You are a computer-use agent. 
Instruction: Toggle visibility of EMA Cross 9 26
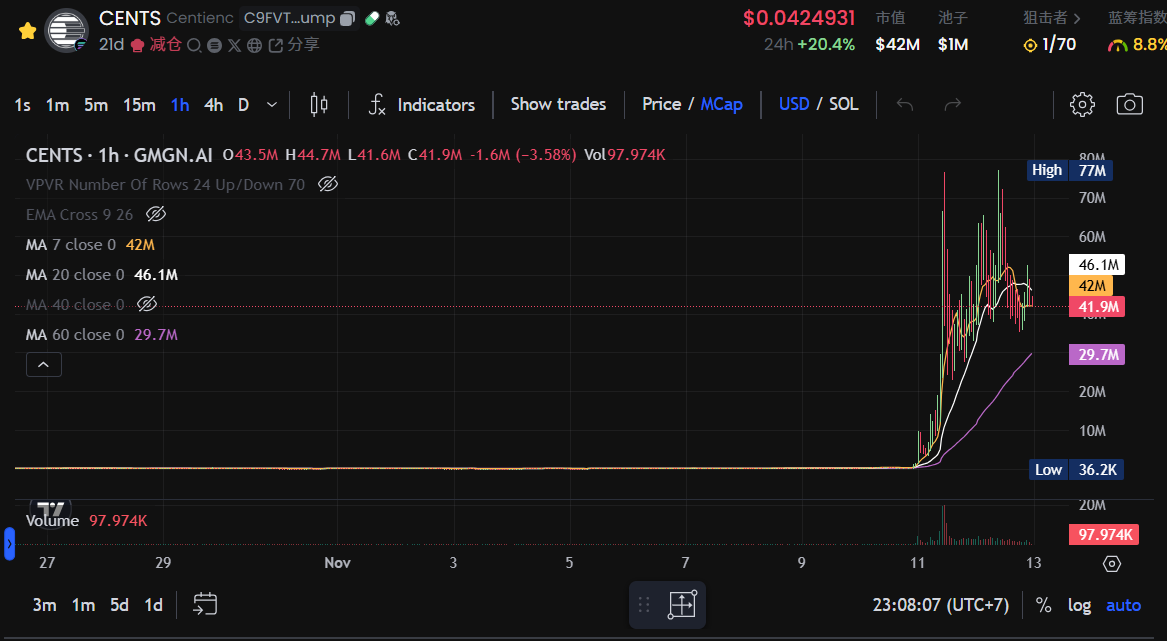coord(155,214)
